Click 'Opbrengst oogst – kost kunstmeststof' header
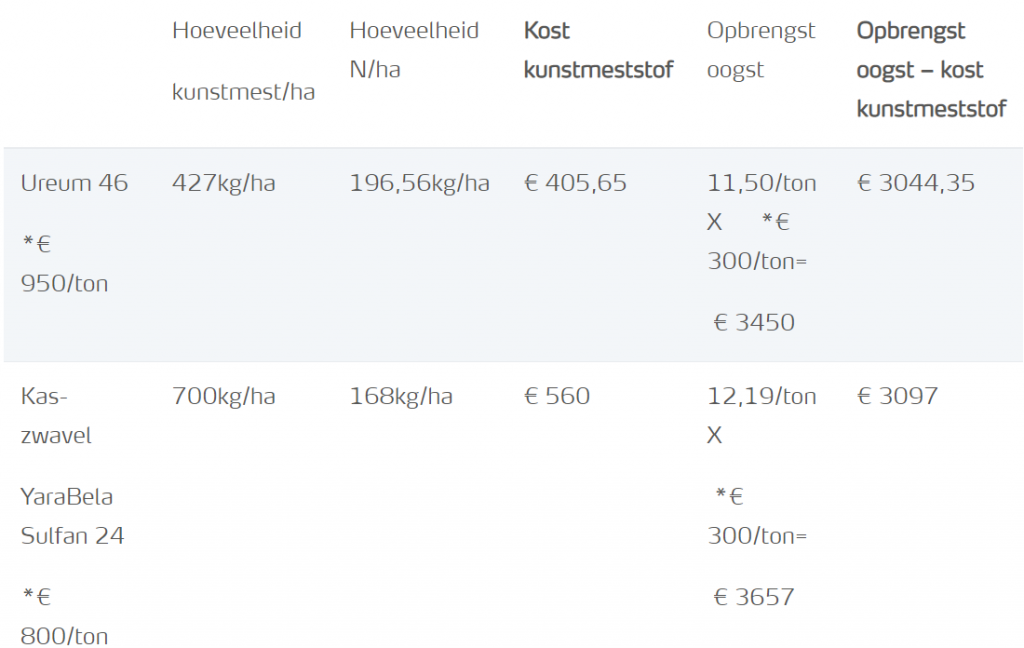Screen dimensions: 1024x648 click(931, 70)
